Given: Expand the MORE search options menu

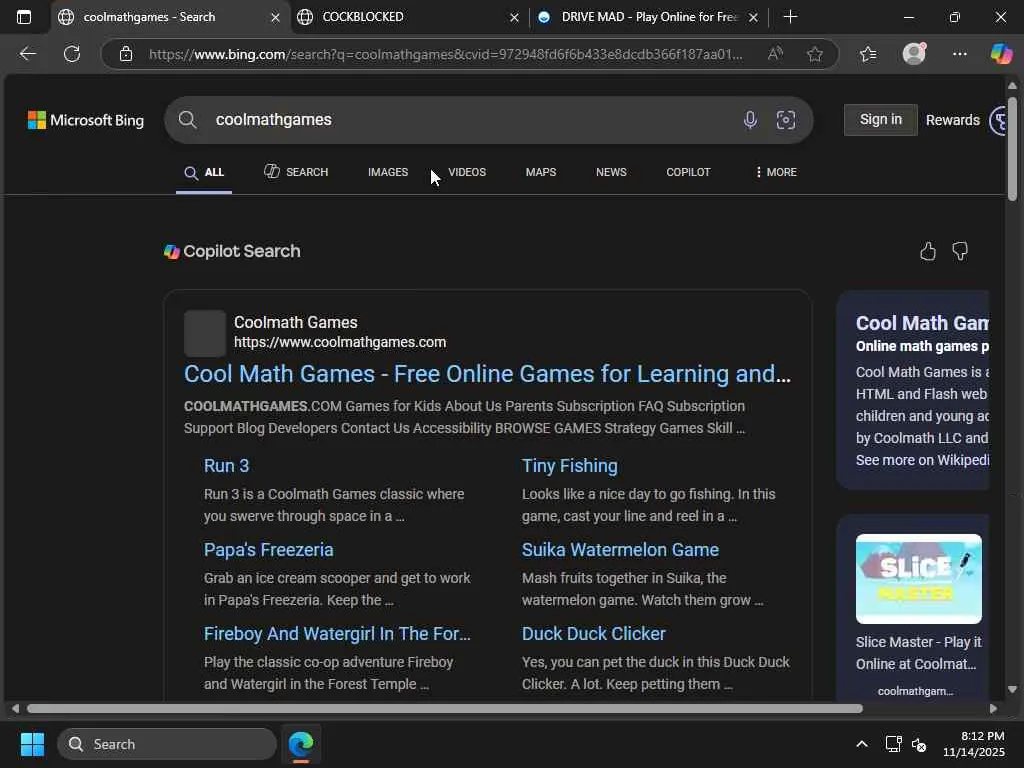Looking at the screenshot, I should (x=776, y=172).
